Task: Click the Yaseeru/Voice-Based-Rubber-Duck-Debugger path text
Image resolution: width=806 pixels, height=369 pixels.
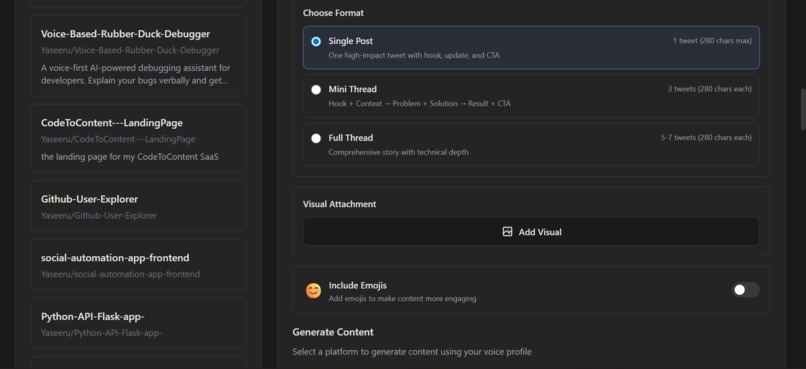Action: tap(130, 50)
